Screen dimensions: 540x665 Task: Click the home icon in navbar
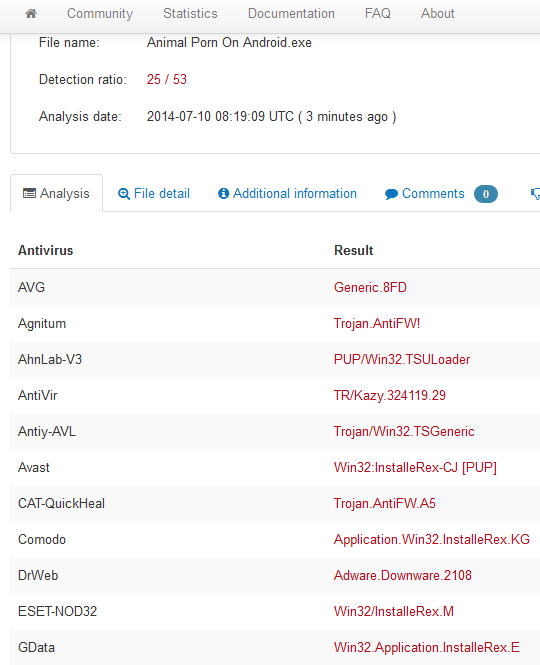coord(31,14)
